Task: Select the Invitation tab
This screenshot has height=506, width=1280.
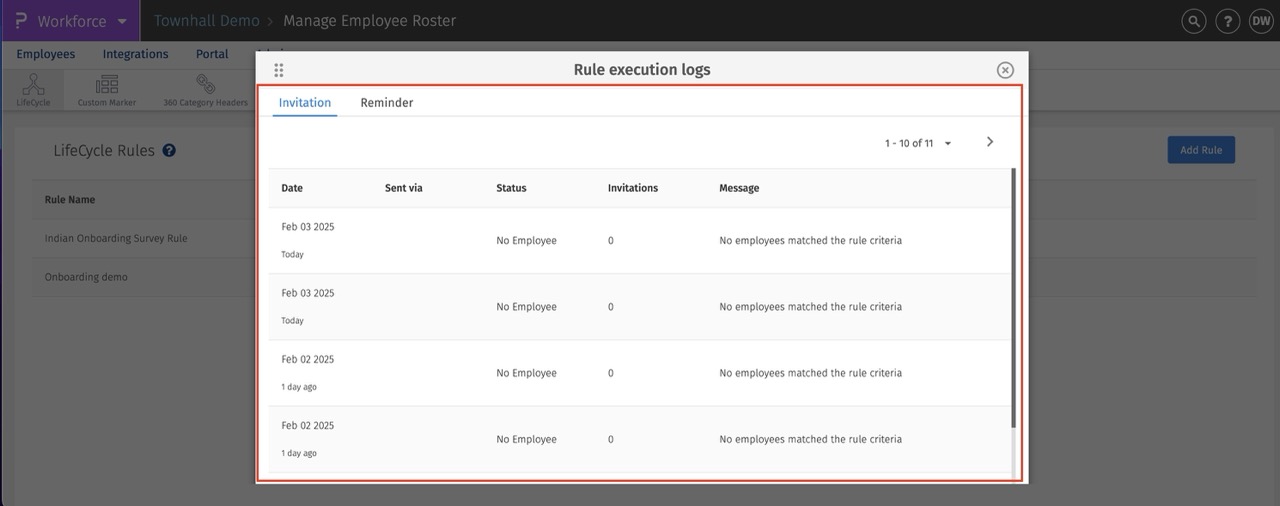Action: tap(305, 103)
